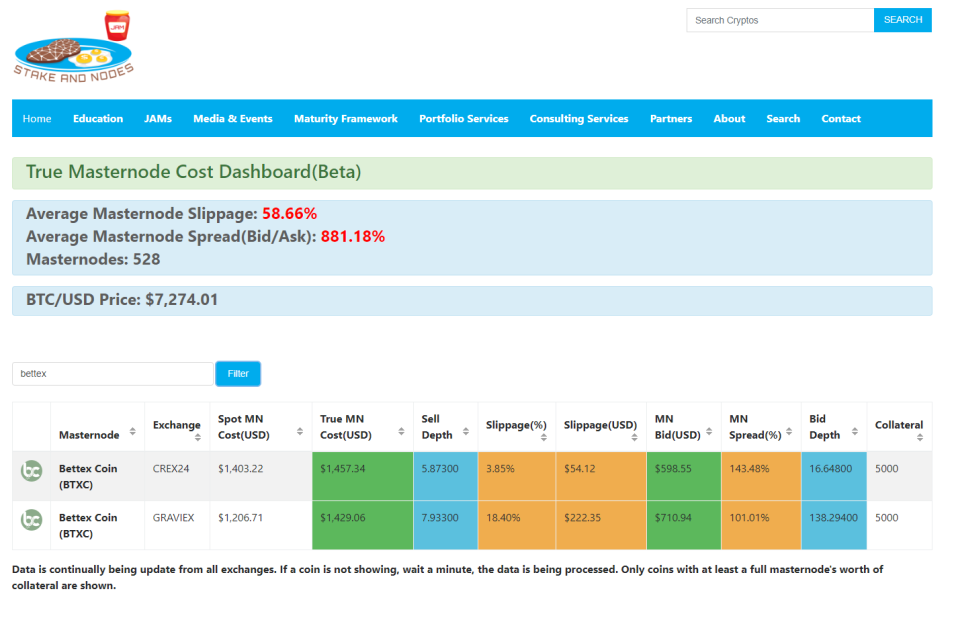Image resolution: width=954 pixels, height=618 pixels.
Task: Click bid depth cell 16.64800
Action: [x=834, y=476]
